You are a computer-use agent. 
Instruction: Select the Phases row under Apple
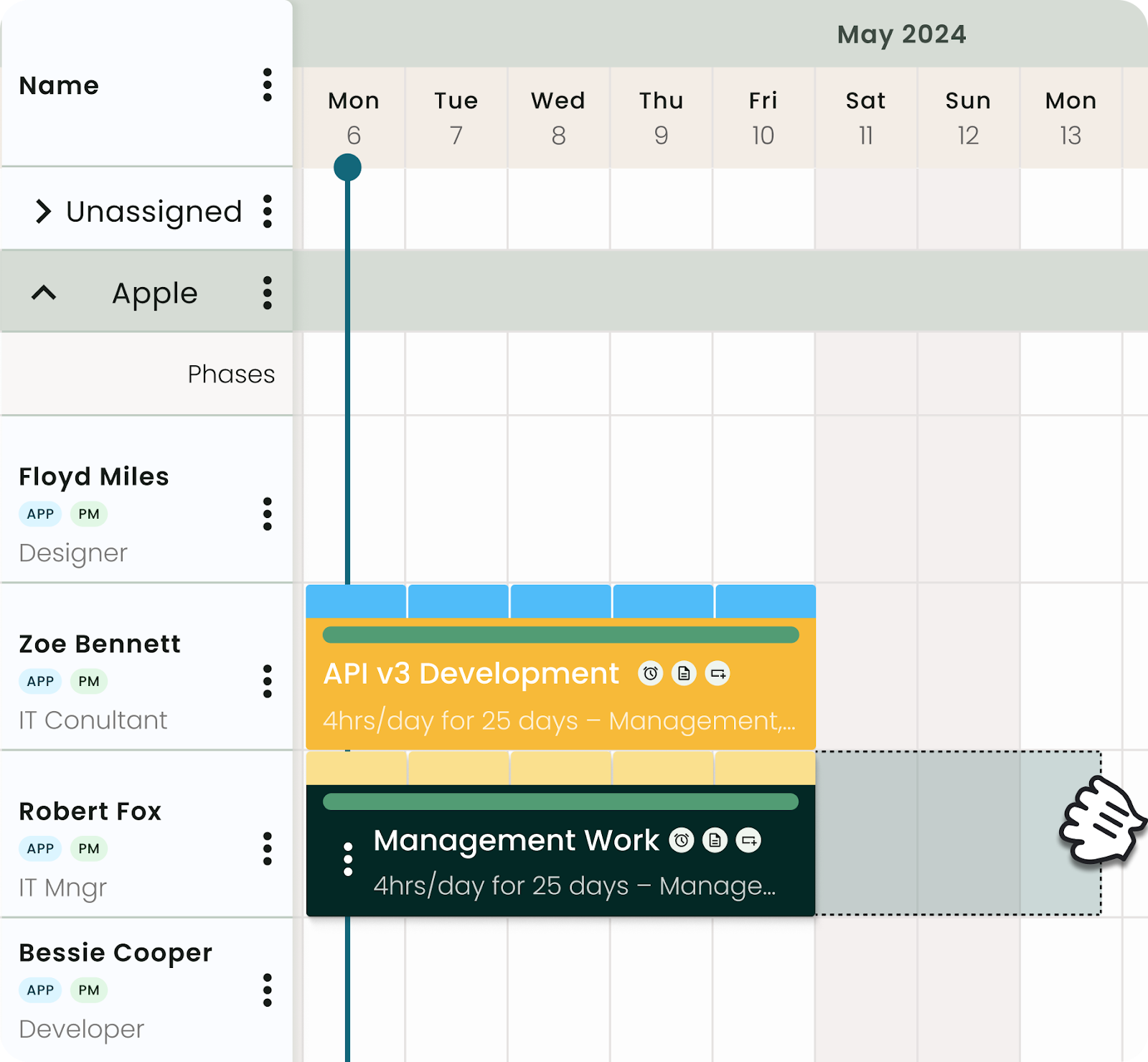(x=230, y=374)
